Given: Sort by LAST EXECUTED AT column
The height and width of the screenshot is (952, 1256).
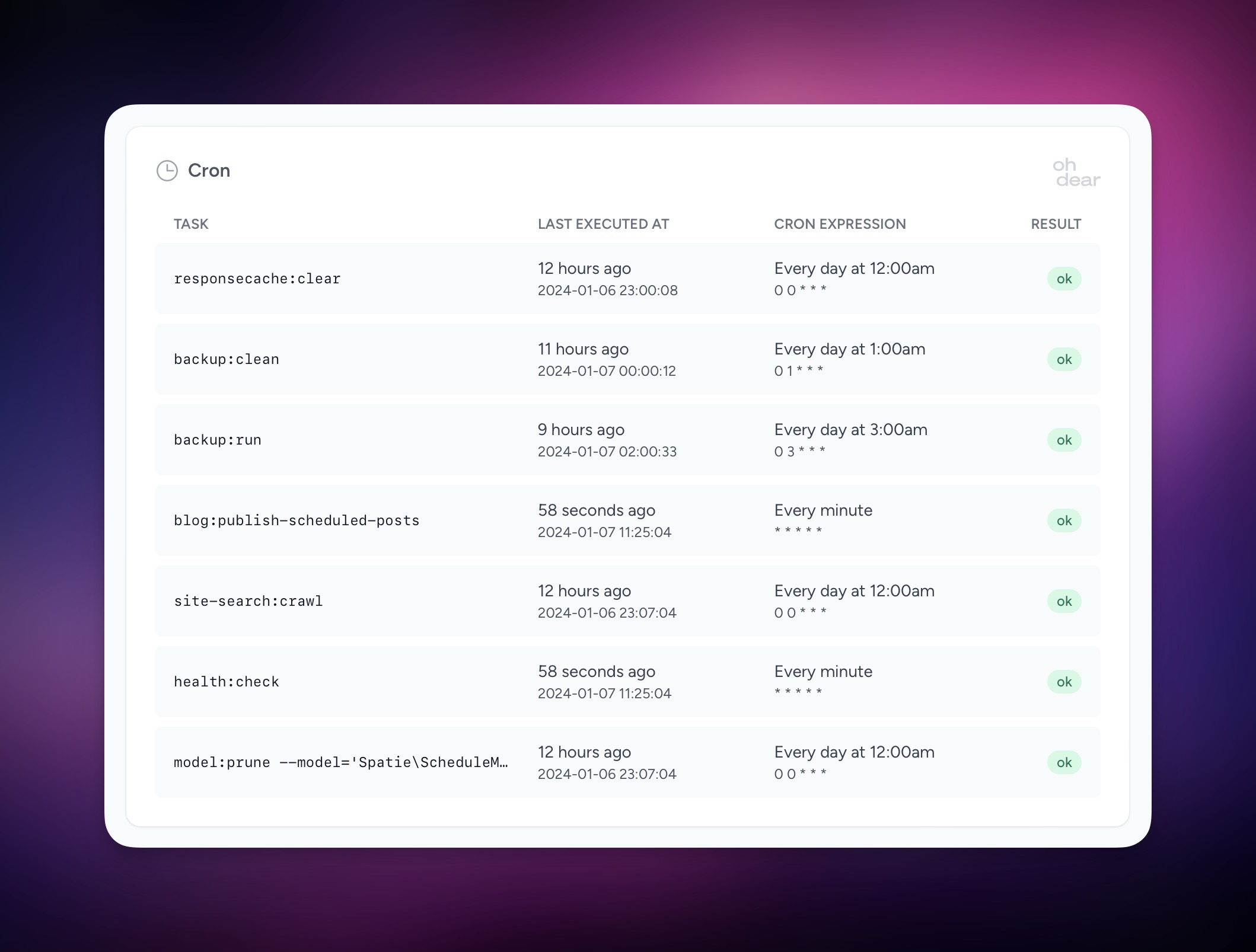Looking at the screenshot, I should pyautogui.click(x=603, y=224).
